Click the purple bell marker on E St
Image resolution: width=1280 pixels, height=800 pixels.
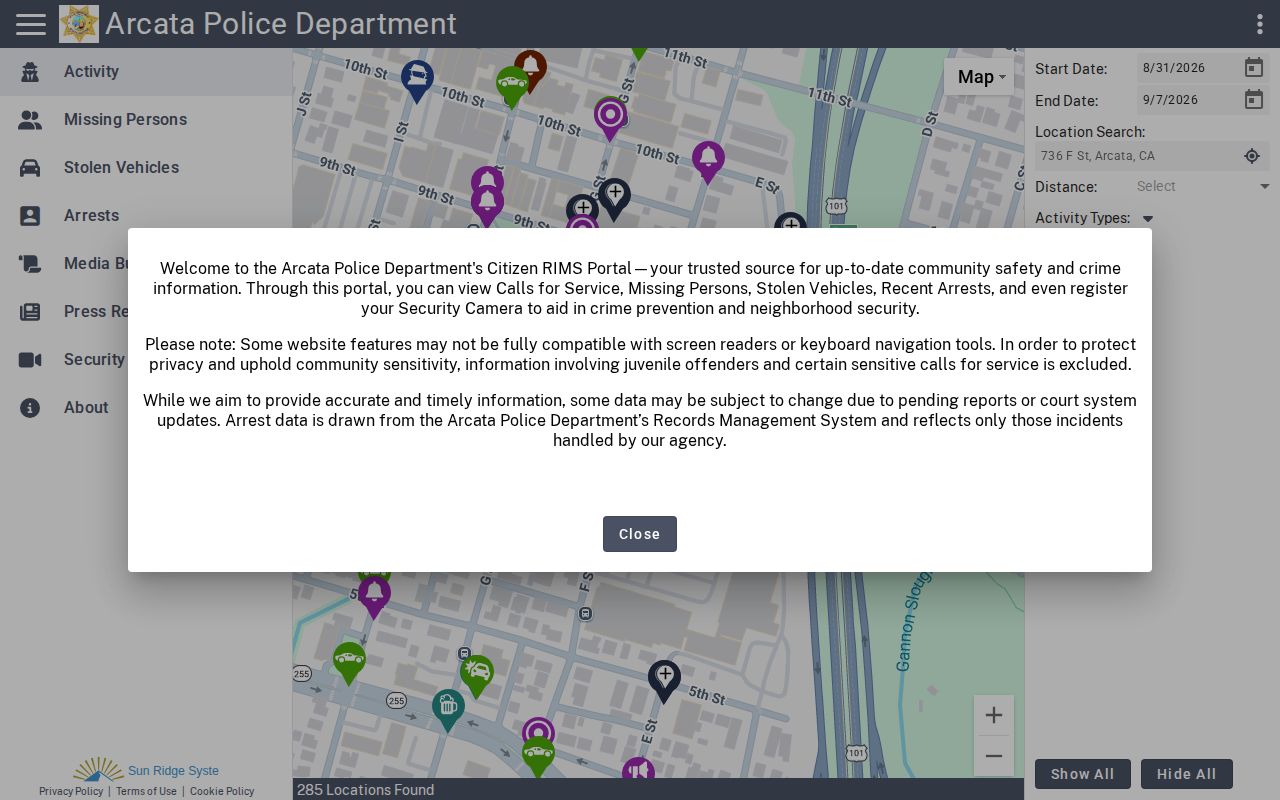(x=708, y=161)
